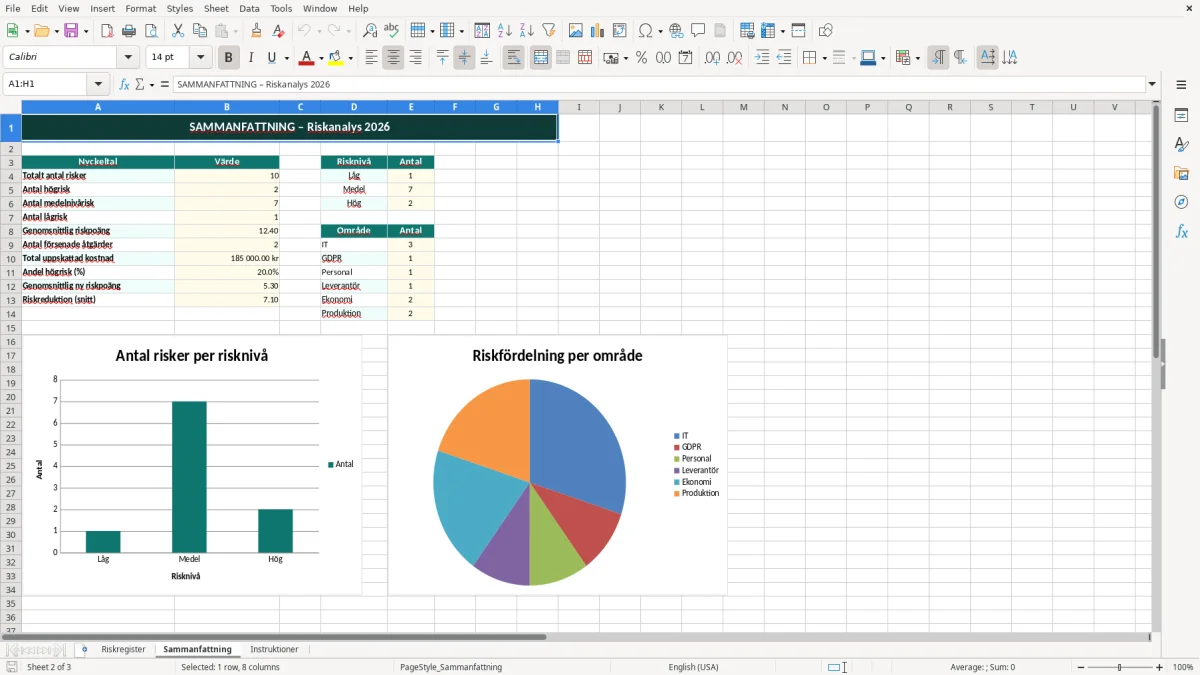Click the Copy icon

click(x=200, y=31)
